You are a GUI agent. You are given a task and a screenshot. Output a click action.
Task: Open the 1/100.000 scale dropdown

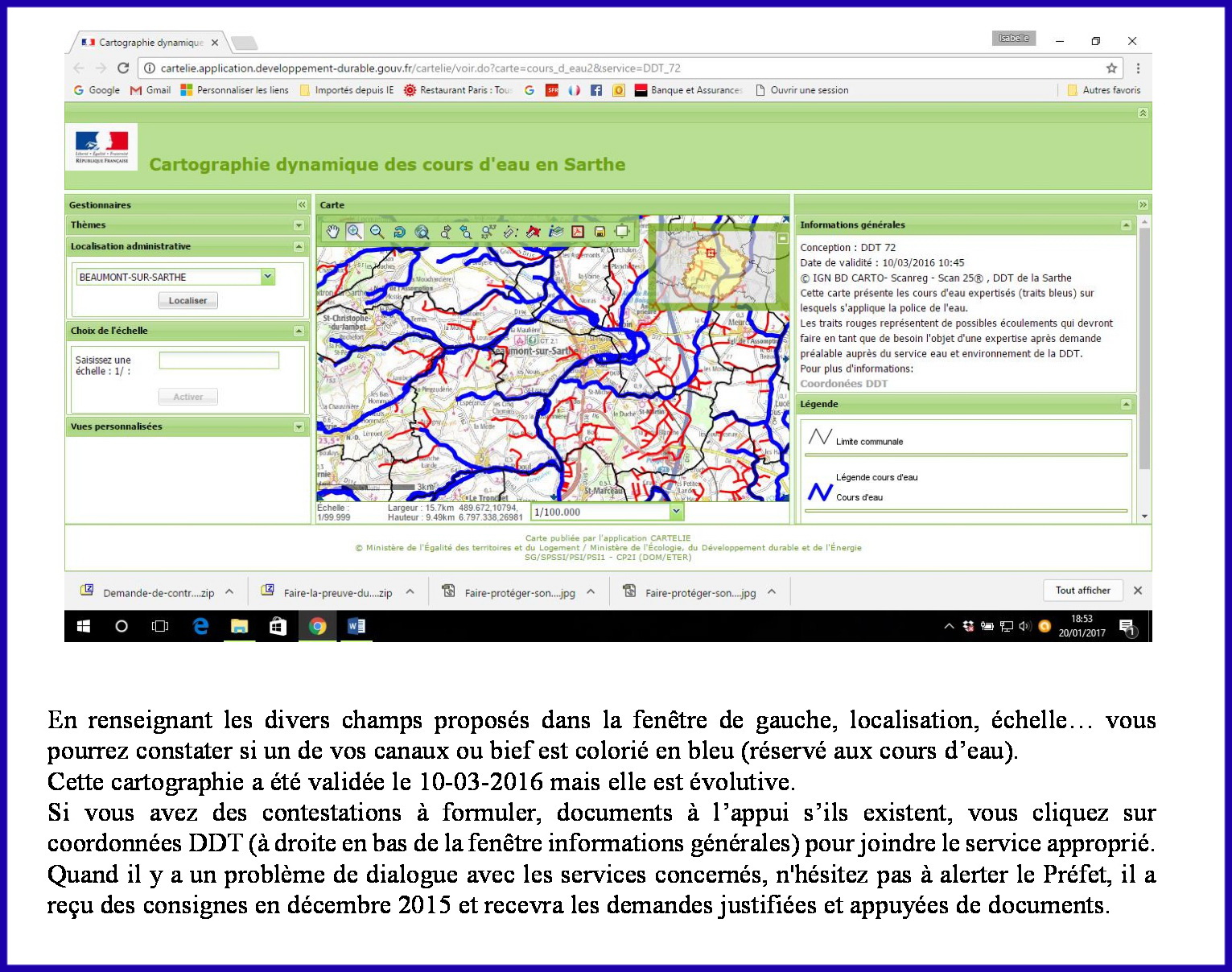(676, 512)
